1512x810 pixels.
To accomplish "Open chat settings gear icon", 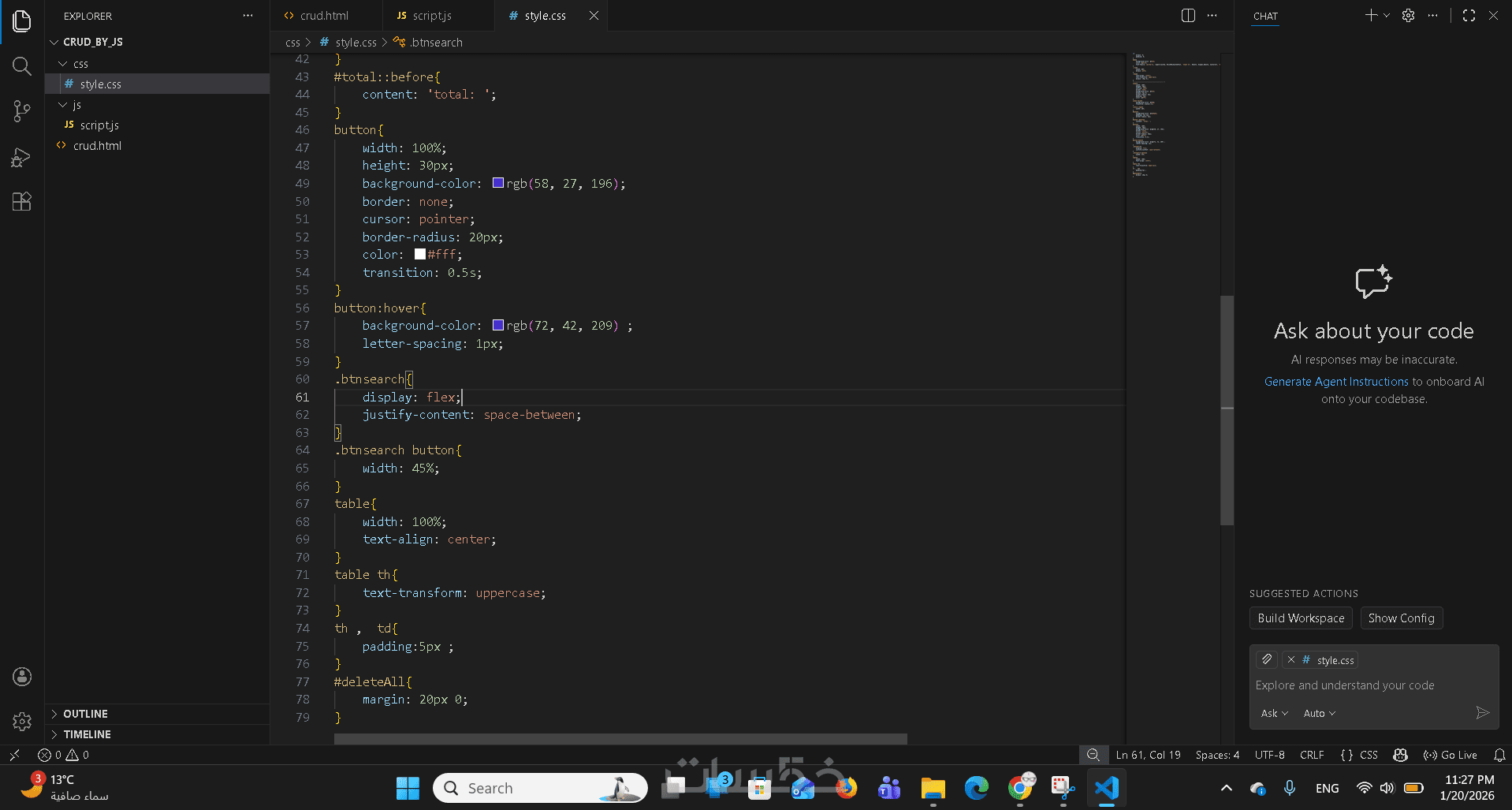I will tap(1408, 16).
